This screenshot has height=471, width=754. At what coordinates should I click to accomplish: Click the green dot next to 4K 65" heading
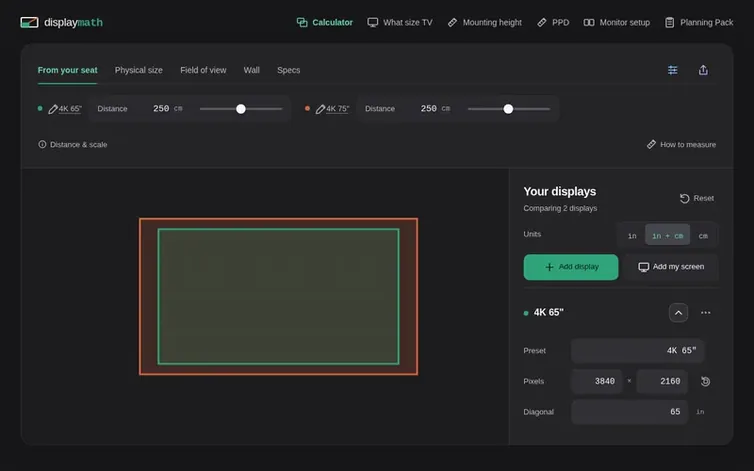coord(526,313)
